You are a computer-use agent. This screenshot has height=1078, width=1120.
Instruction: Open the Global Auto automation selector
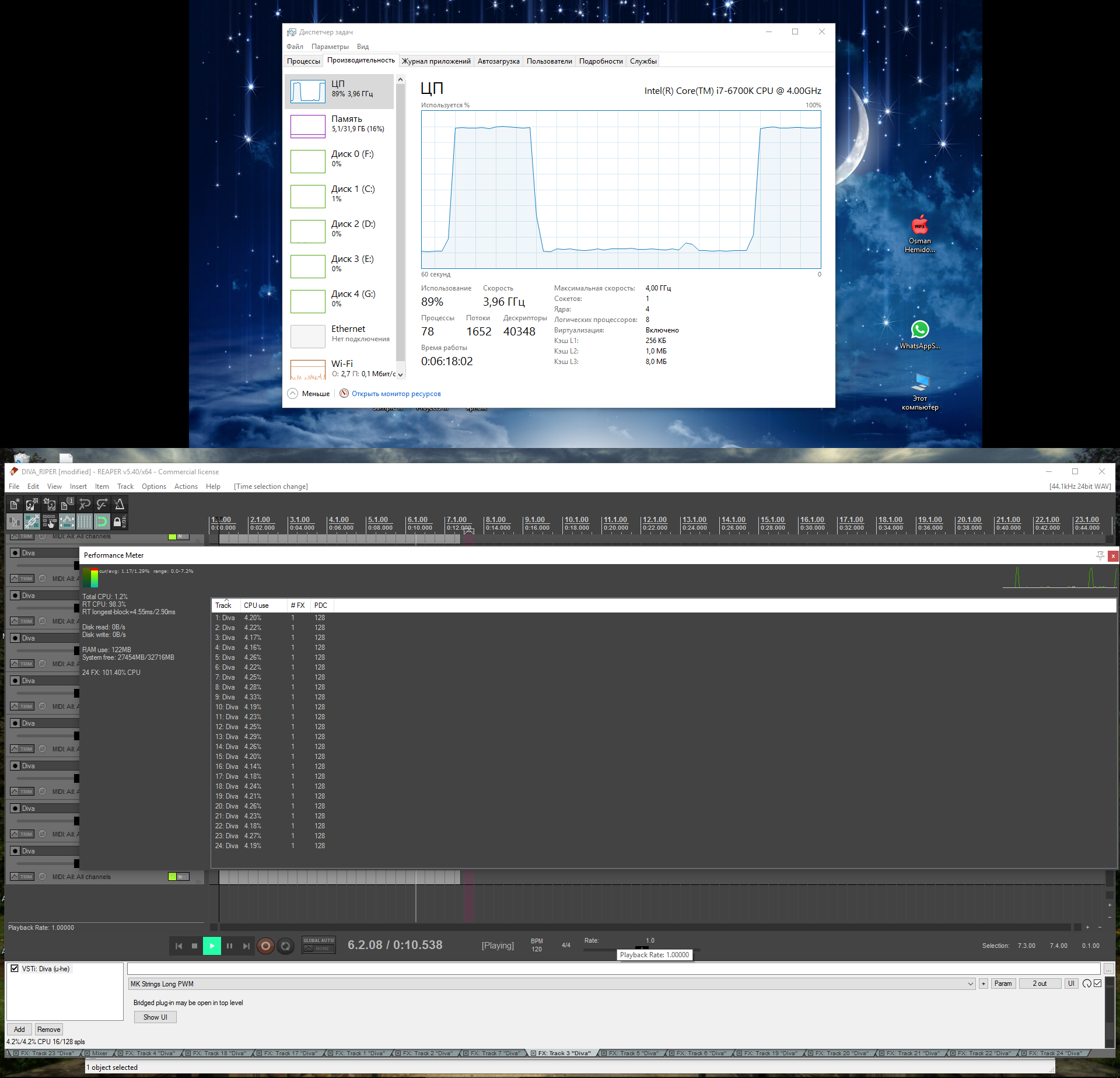[x=318, y=944]
